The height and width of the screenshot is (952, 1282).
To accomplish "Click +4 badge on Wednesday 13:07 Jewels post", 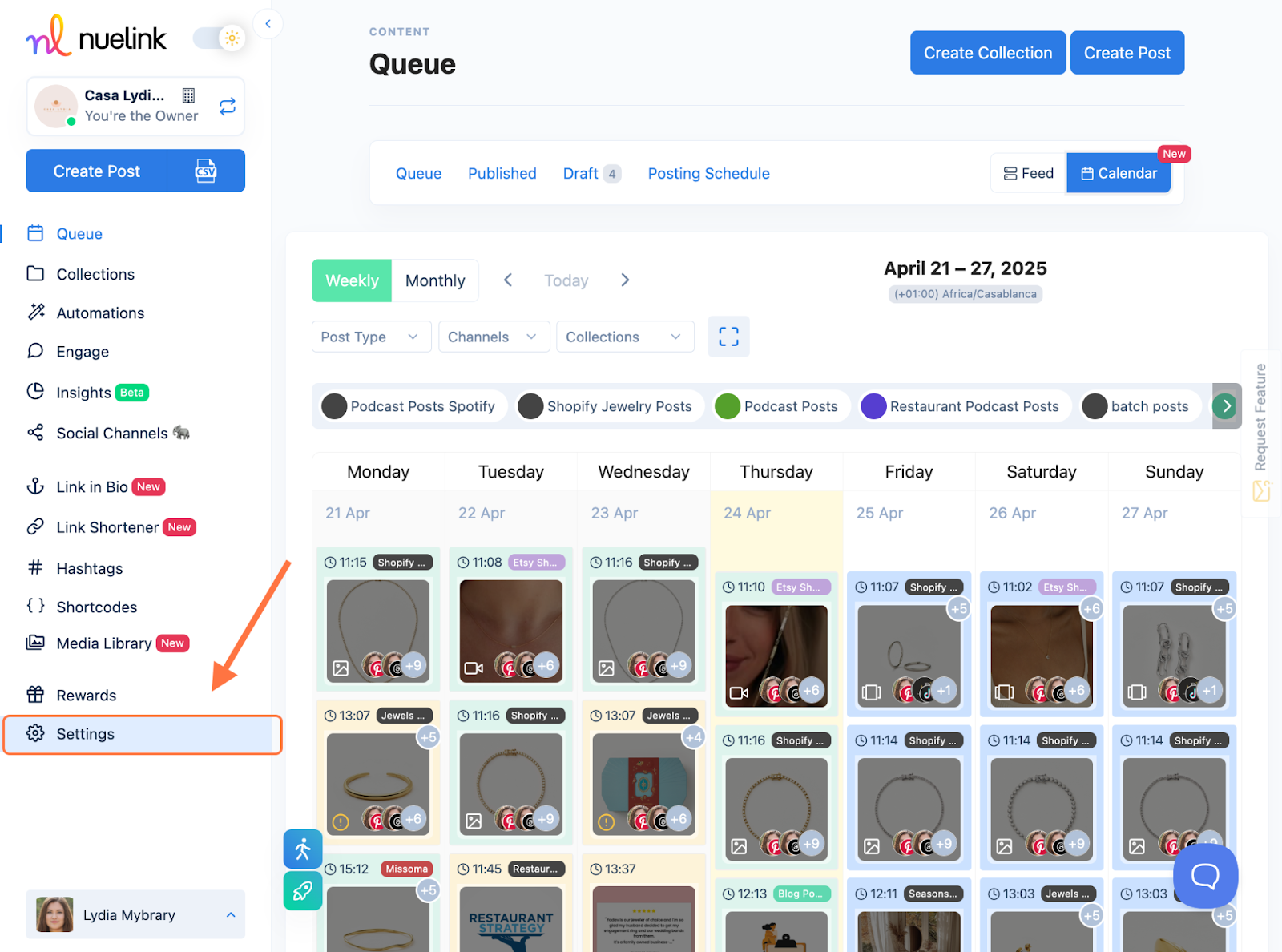I will [694, 736].
